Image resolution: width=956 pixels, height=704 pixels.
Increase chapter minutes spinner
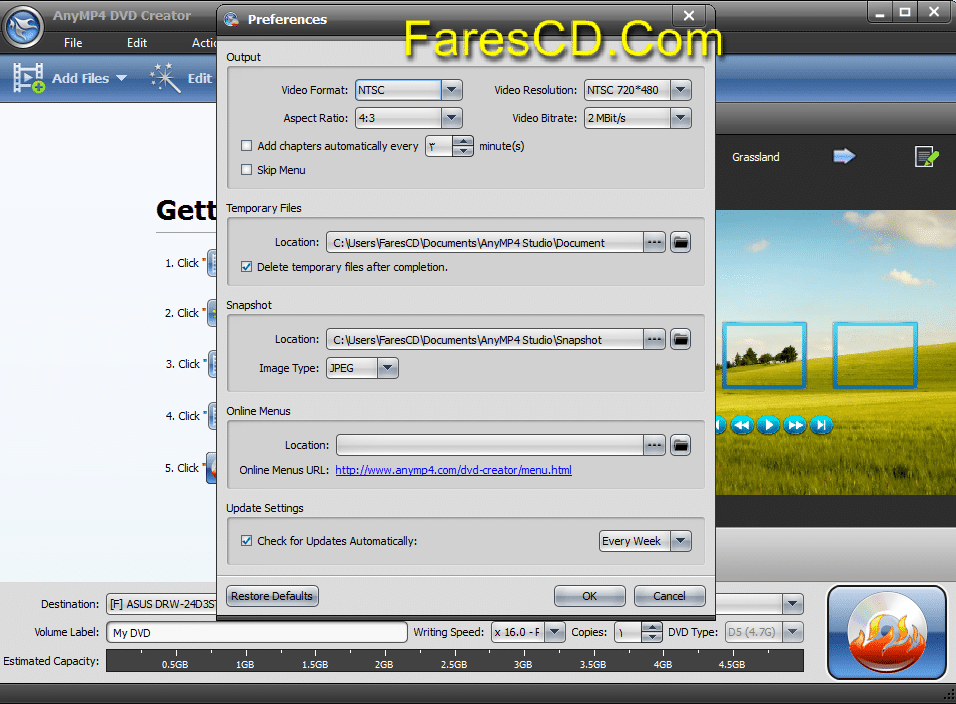[x=463, y=141]
